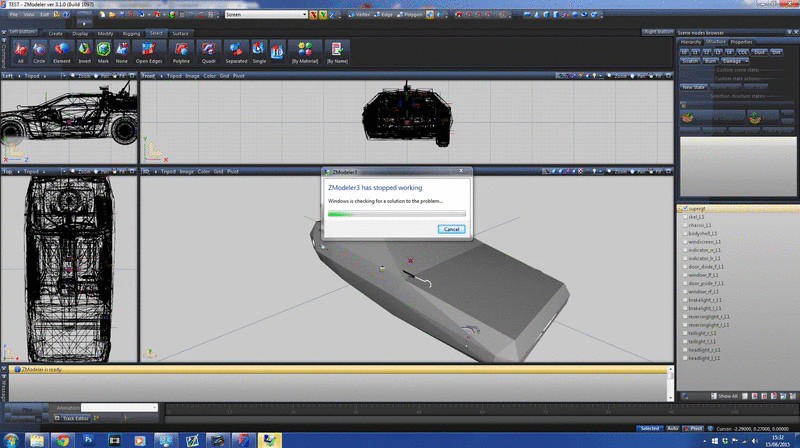Toggle the X axis constraint button
Image resolution: width=800 pixels, height=448 pixels.
point(314,15)
